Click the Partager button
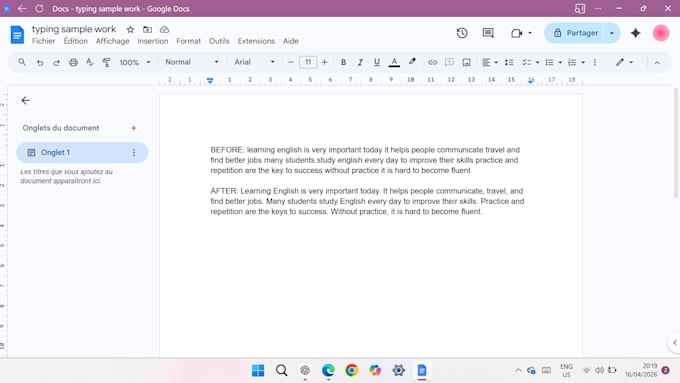 click(x=575, y=33)
